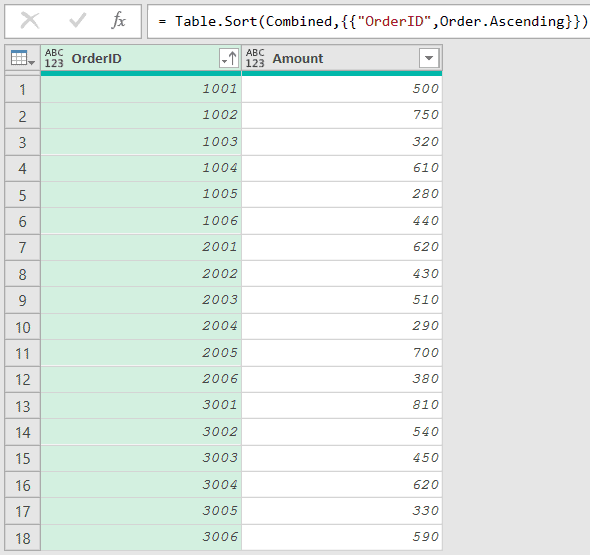590x555 pixels.
Task: Select row number 12
Action: (x=23, y=380)
